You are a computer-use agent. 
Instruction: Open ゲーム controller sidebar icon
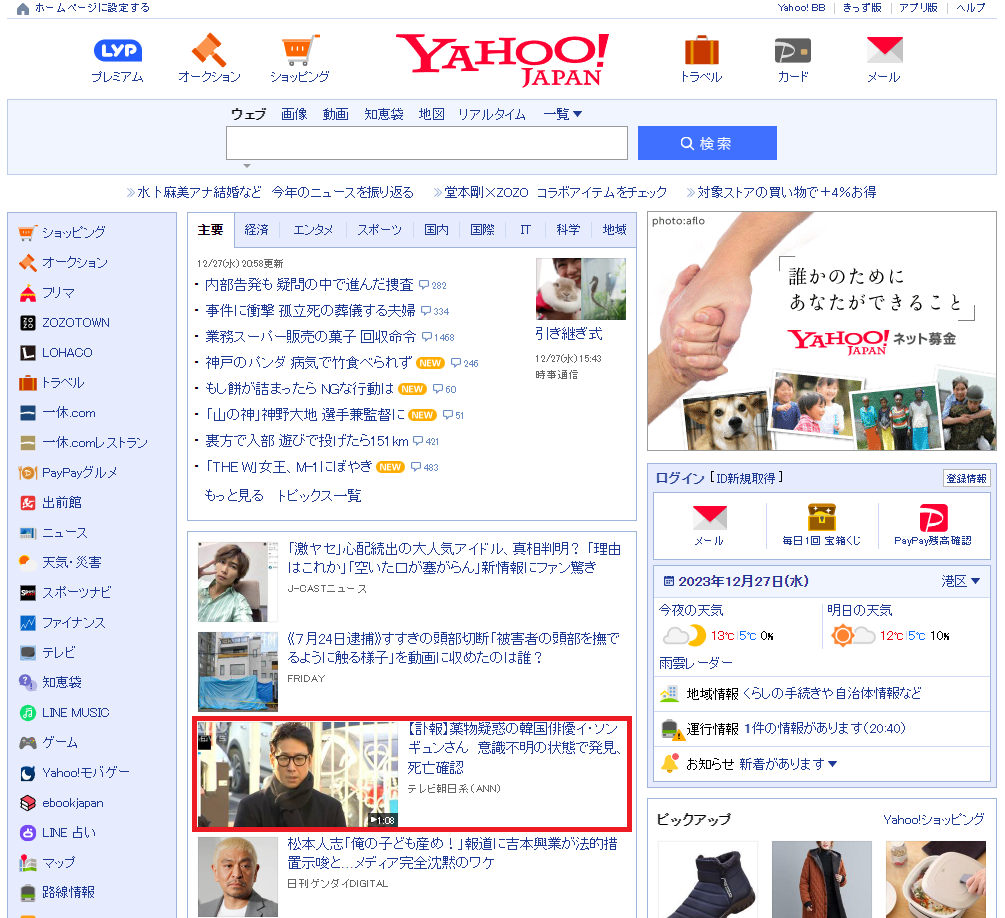(28, 742)
